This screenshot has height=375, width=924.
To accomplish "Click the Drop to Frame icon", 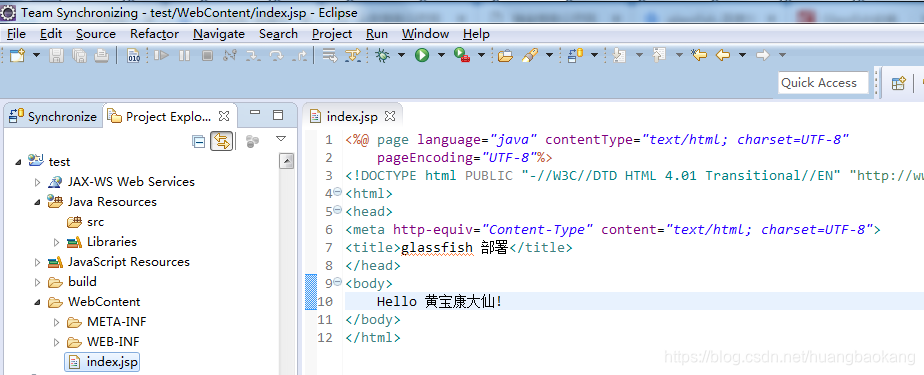I will pyautogui.click(x=329, y=55).
